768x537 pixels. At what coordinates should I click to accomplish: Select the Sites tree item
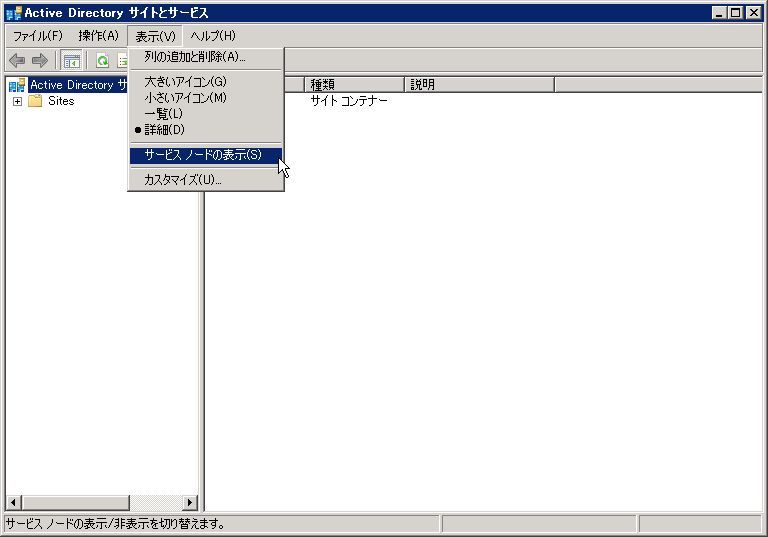click(61, 101)
